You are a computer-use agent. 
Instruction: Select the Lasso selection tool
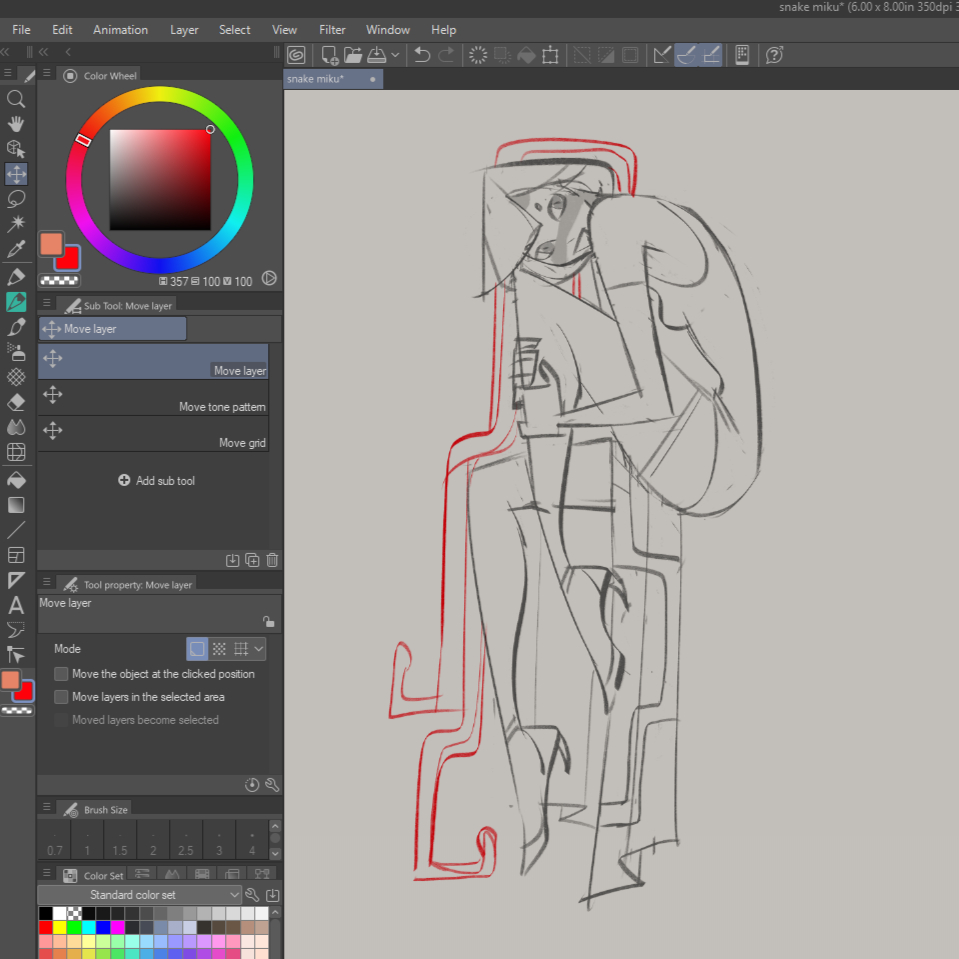pyautogui.click(x=16, y=199)
